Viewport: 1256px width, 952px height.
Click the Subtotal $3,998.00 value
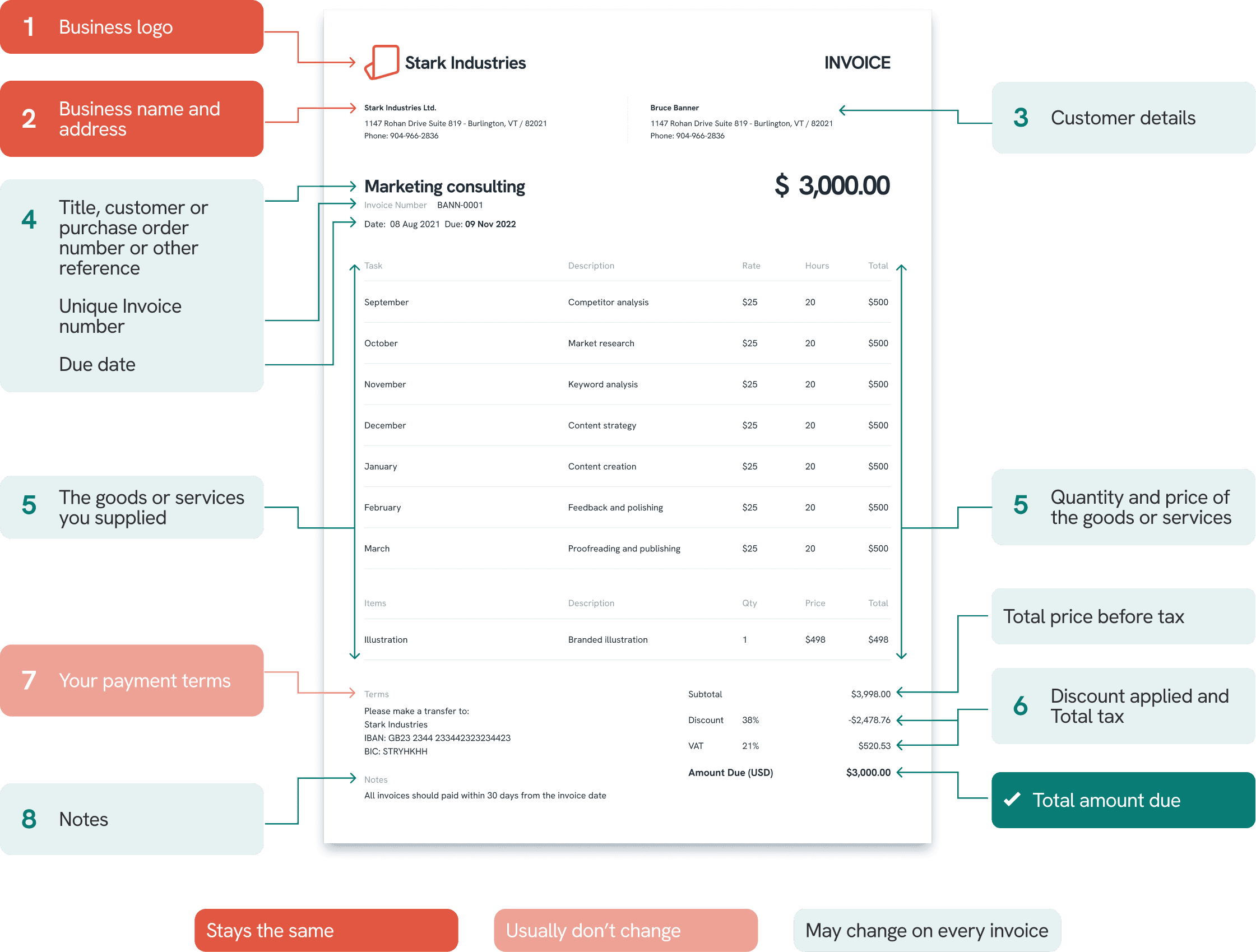click(870, 694)
